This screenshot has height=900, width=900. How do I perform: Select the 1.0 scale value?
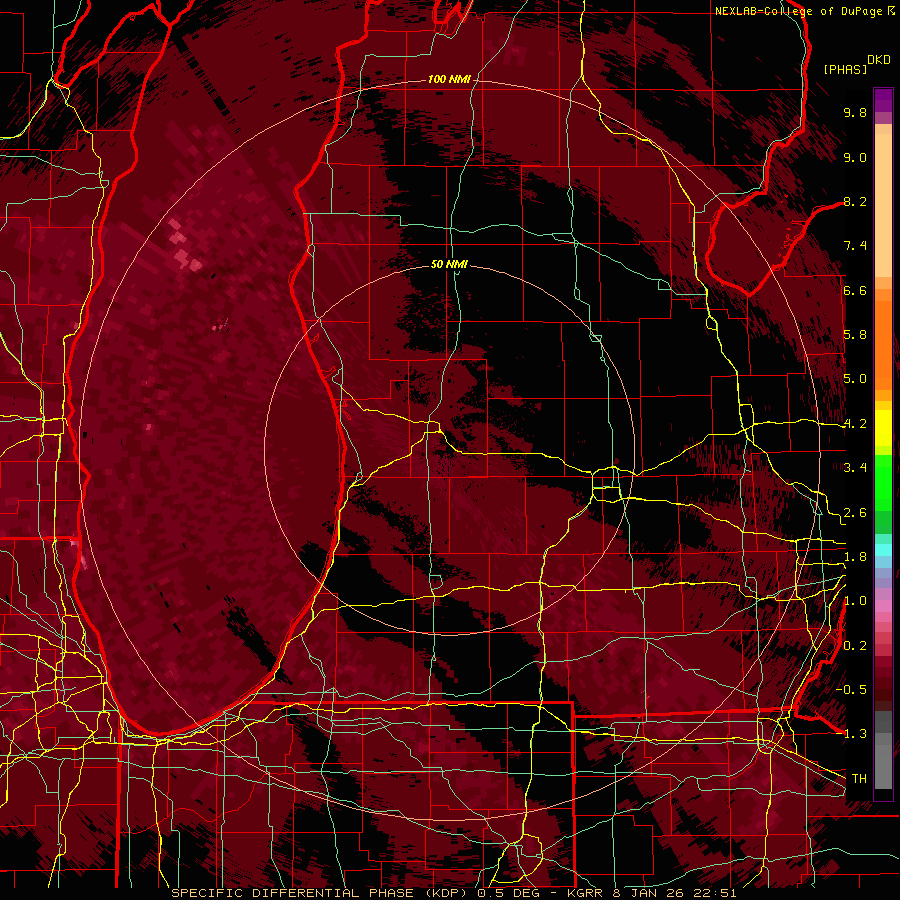coord(855,601)
